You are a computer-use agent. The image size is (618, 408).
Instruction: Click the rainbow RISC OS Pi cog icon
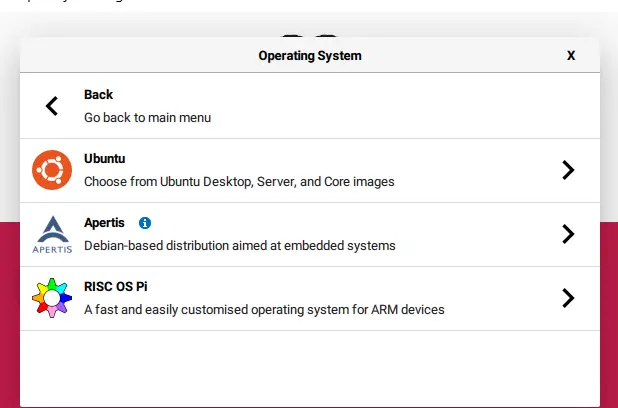tap(52, 298)
